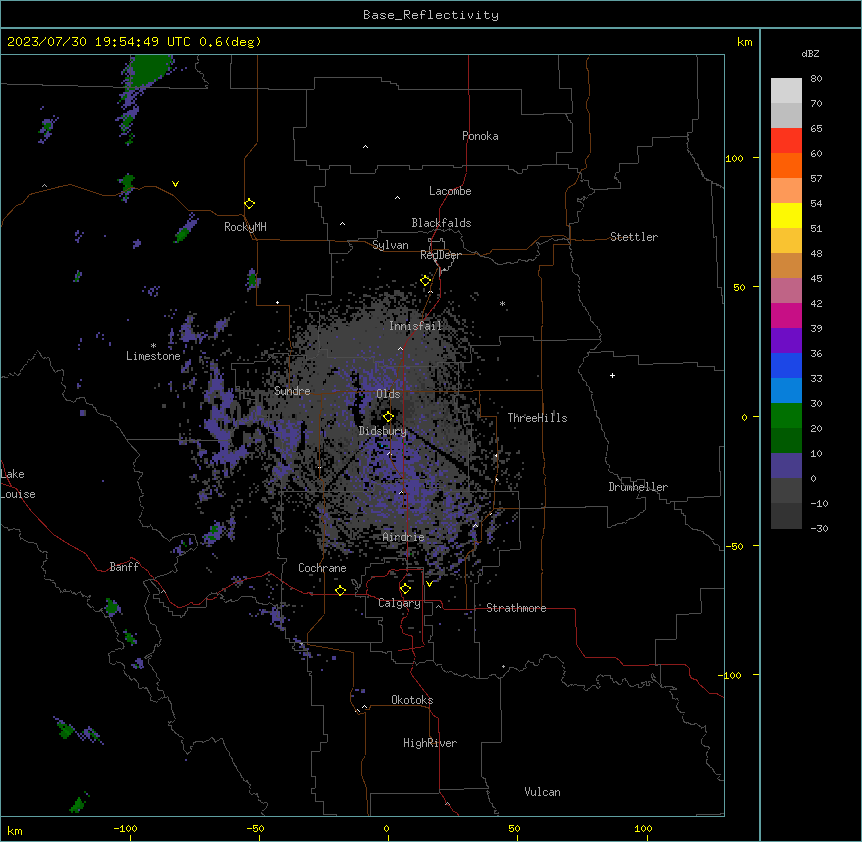Click the Ponoka city label

pyautogui.click(x=480, y=136)
